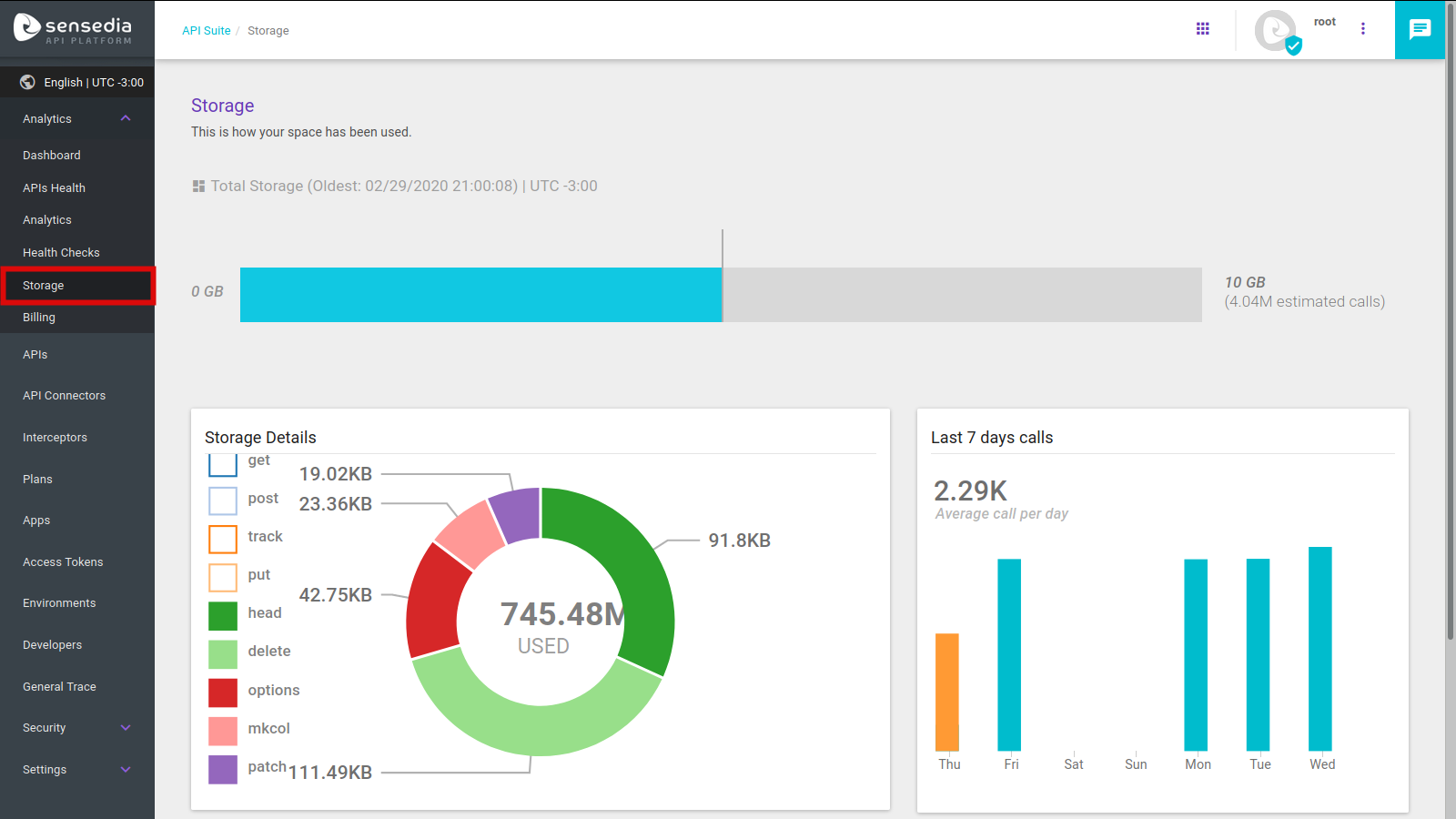Click the globe language icon
The width and height of the screenshot is (1456, 819).
tap(26, 82)
